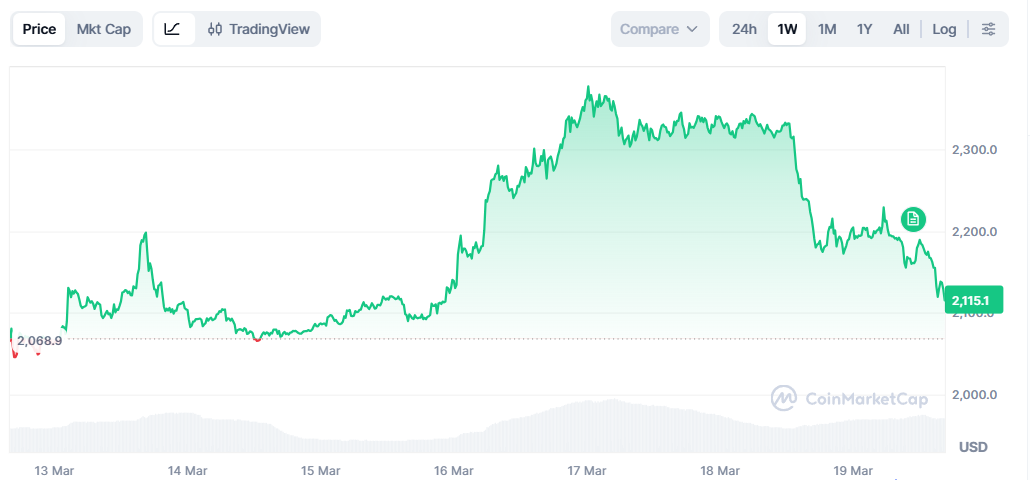
Task: Toggle the Log scale option
Action: click(944, 29)
